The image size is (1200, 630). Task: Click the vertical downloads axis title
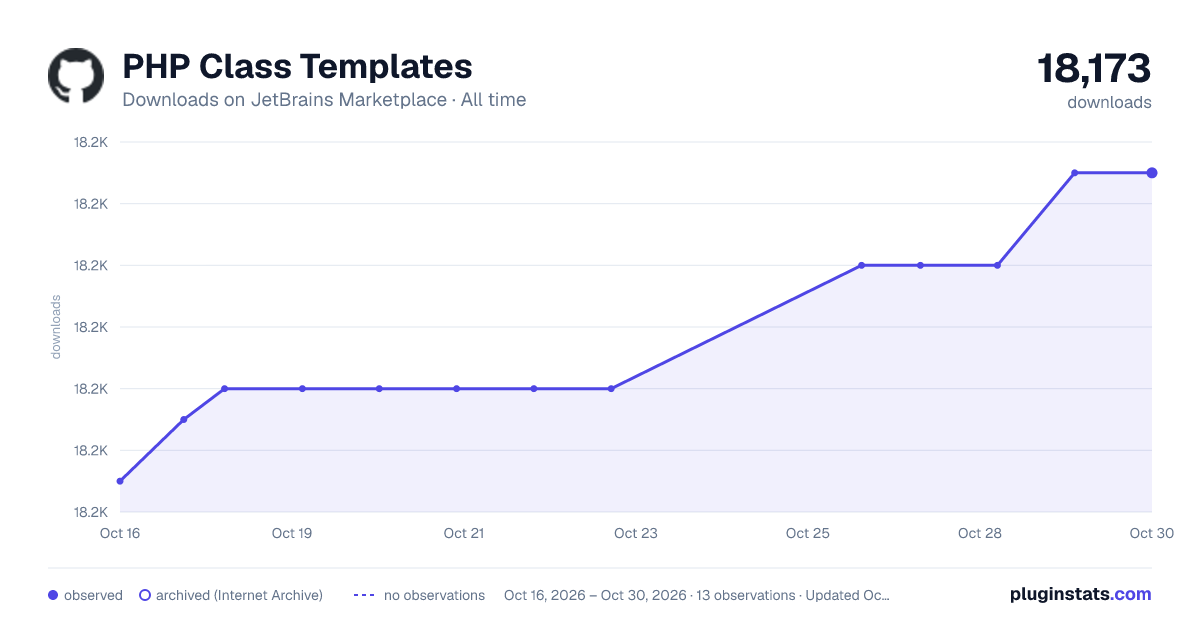(56, 326)
